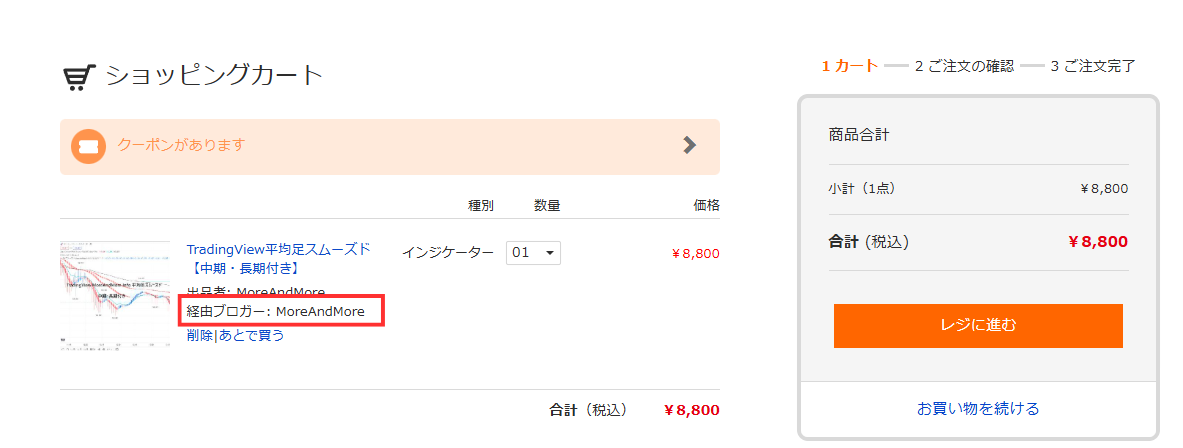Click the 価格 column header

tap(706, 205)
